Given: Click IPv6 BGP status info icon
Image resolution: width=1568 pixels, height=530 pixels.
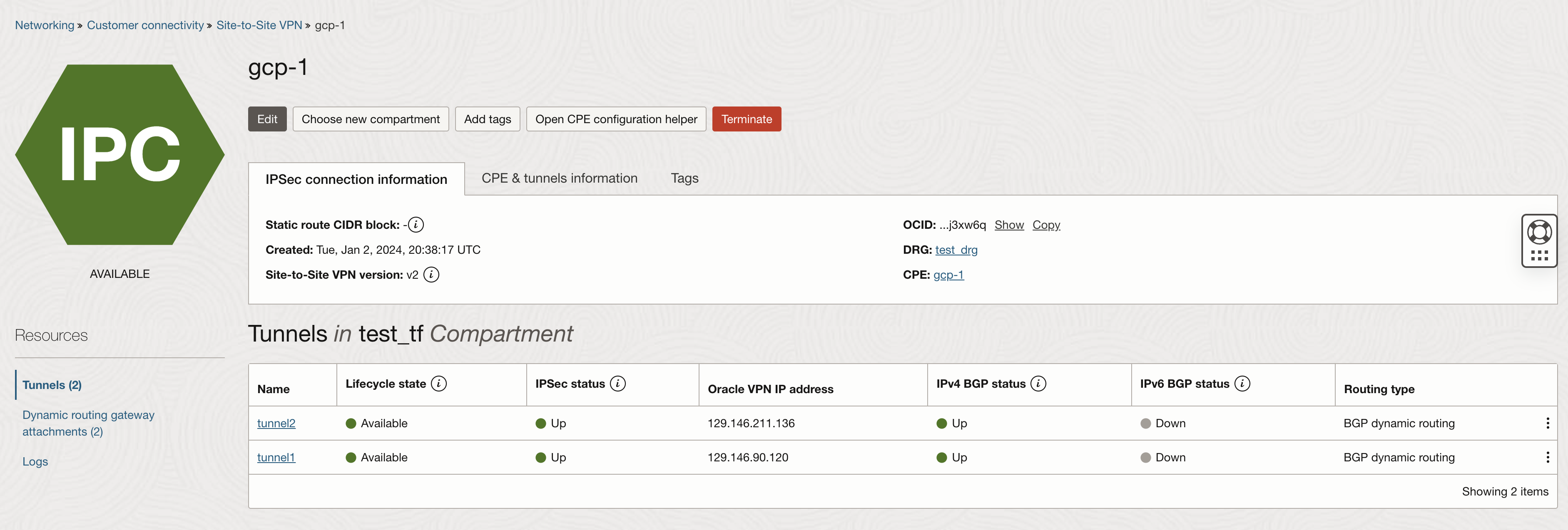Looking at the screenshot, I should [x=1242, y=383].
